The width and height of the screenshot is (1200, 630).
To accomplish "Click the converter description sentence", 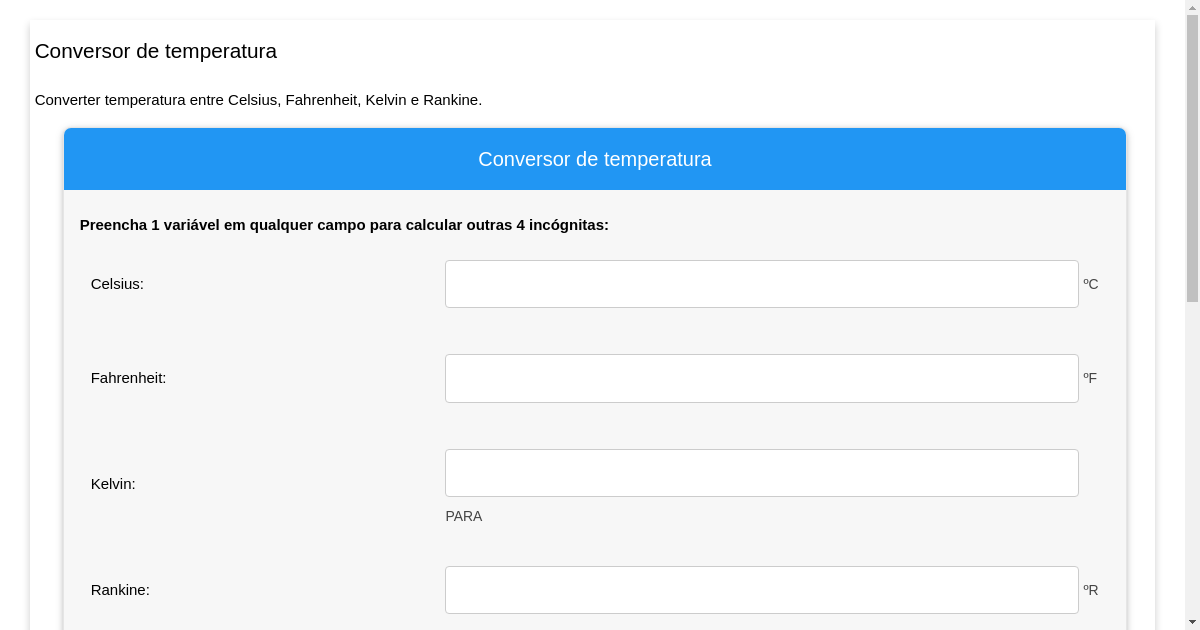I will (x=258, y=100).
